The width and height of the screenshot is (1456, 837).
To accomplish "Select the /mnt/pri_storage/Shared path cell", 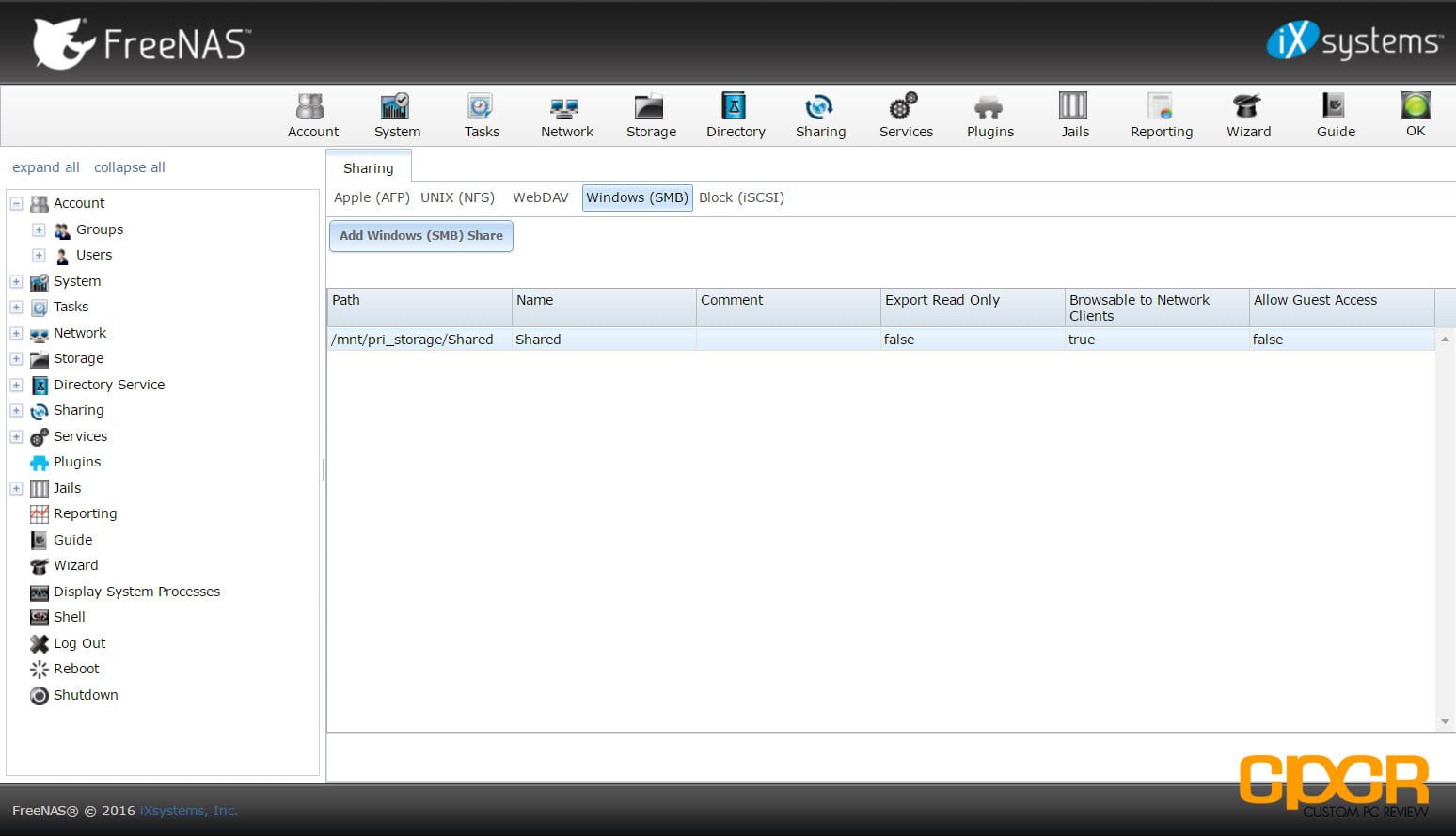I will 419,340.
